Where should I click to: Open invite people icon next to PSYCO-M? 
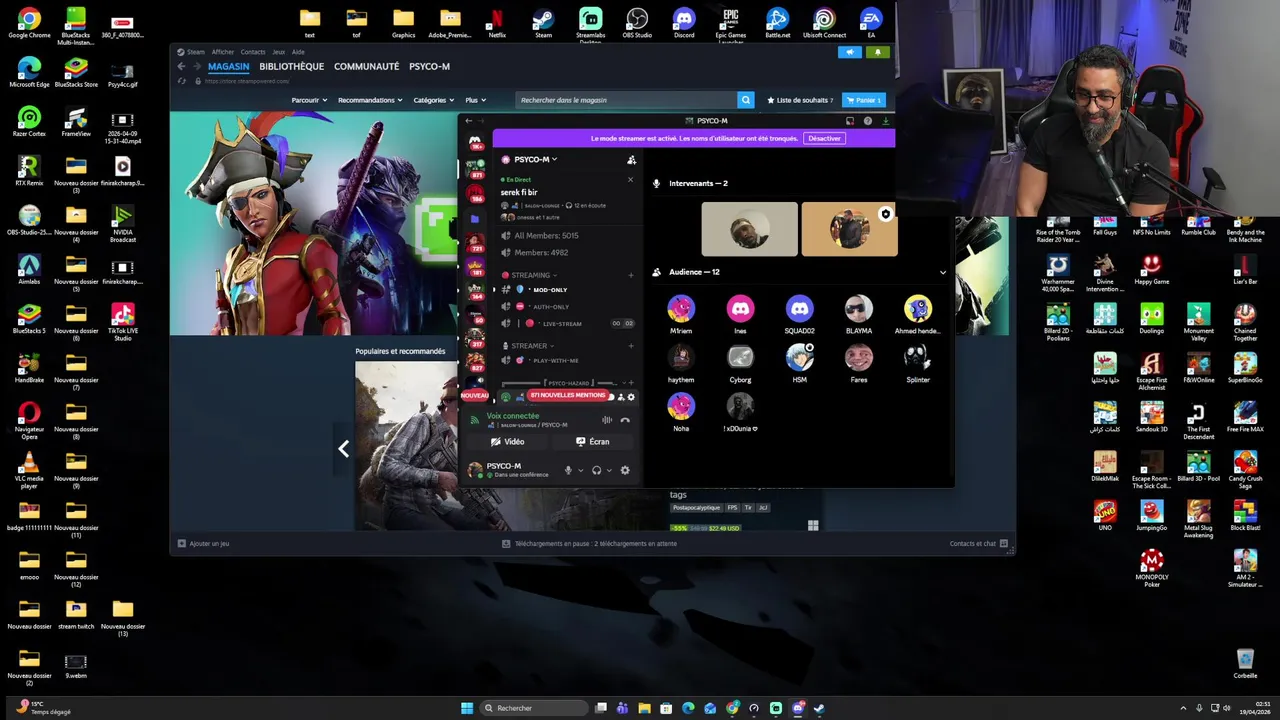pos(631,159)
